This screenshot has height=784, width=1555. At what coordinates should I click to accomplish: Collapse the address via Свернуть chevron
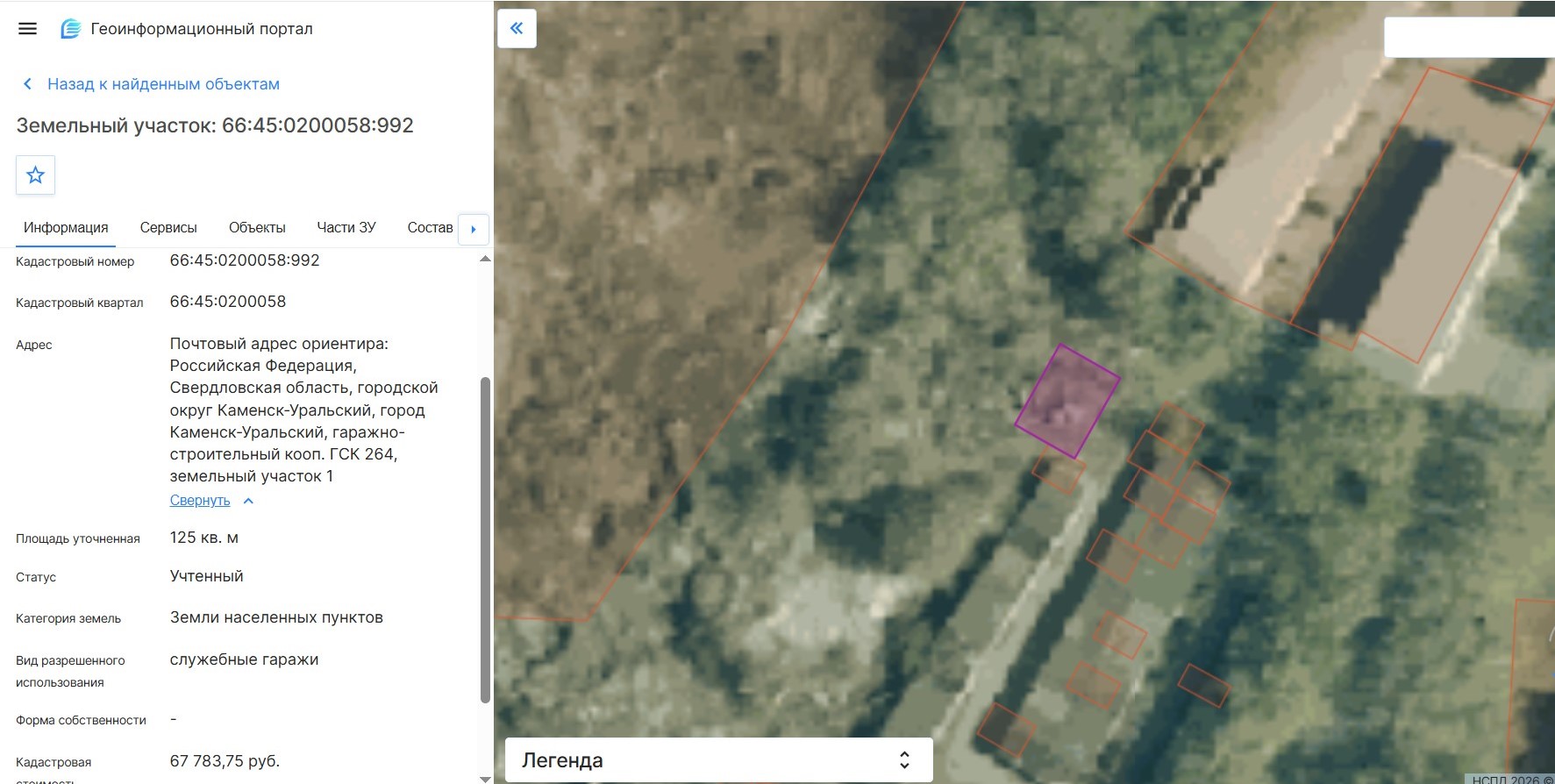pos(248,501)
